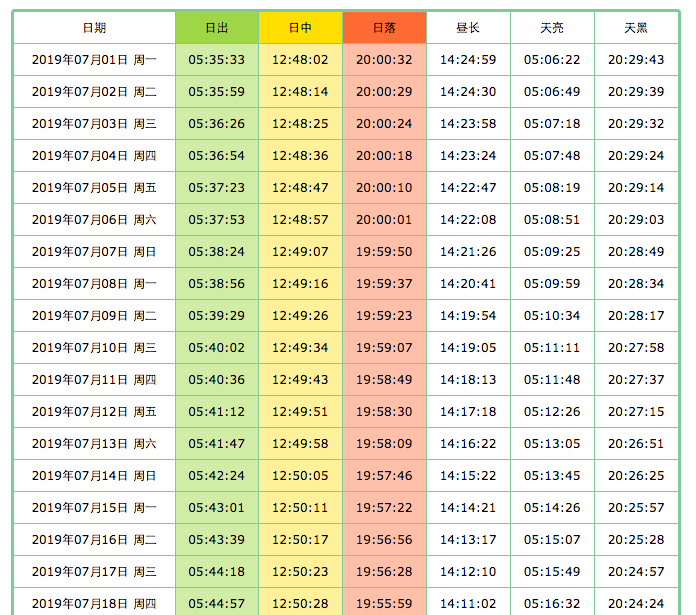This screenshot has height=615, width=696.
Task: Select sunrise time 05:43:39
Action: pos(217,540)
